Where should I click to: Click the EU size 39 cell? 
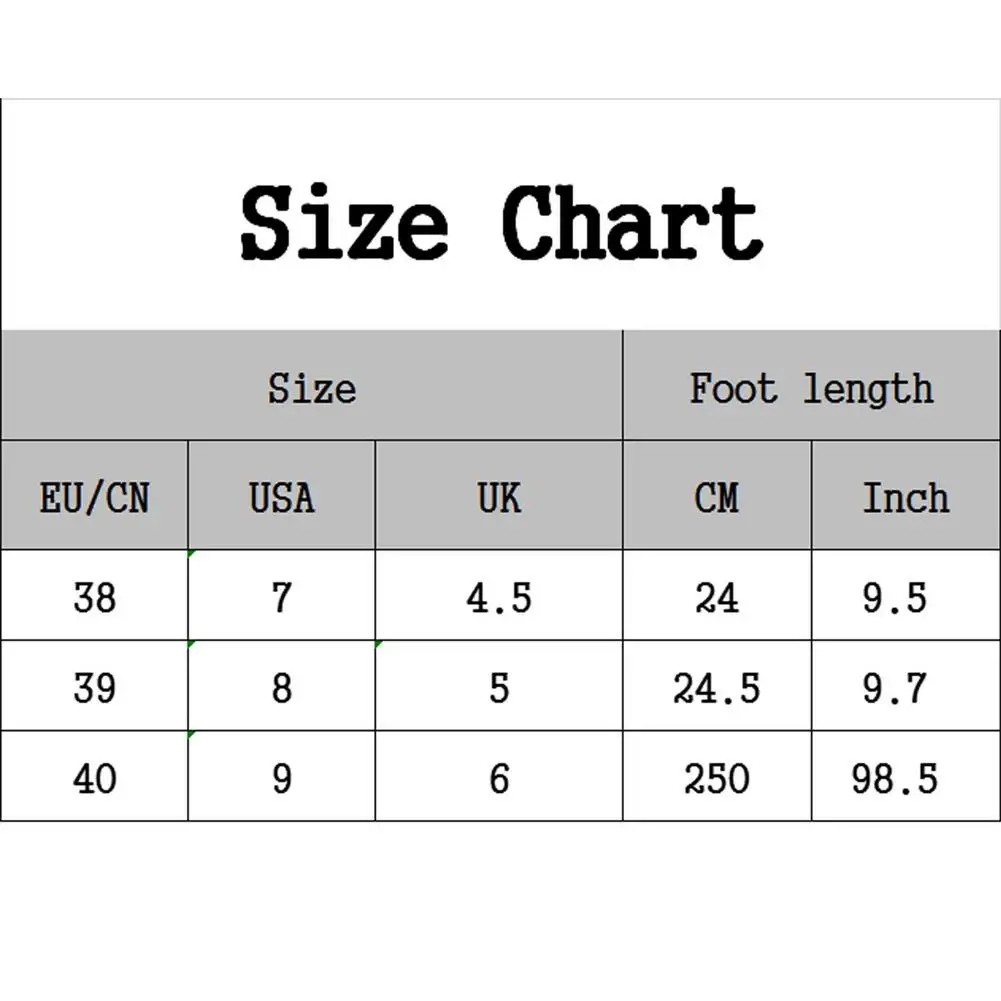(94, 687)
